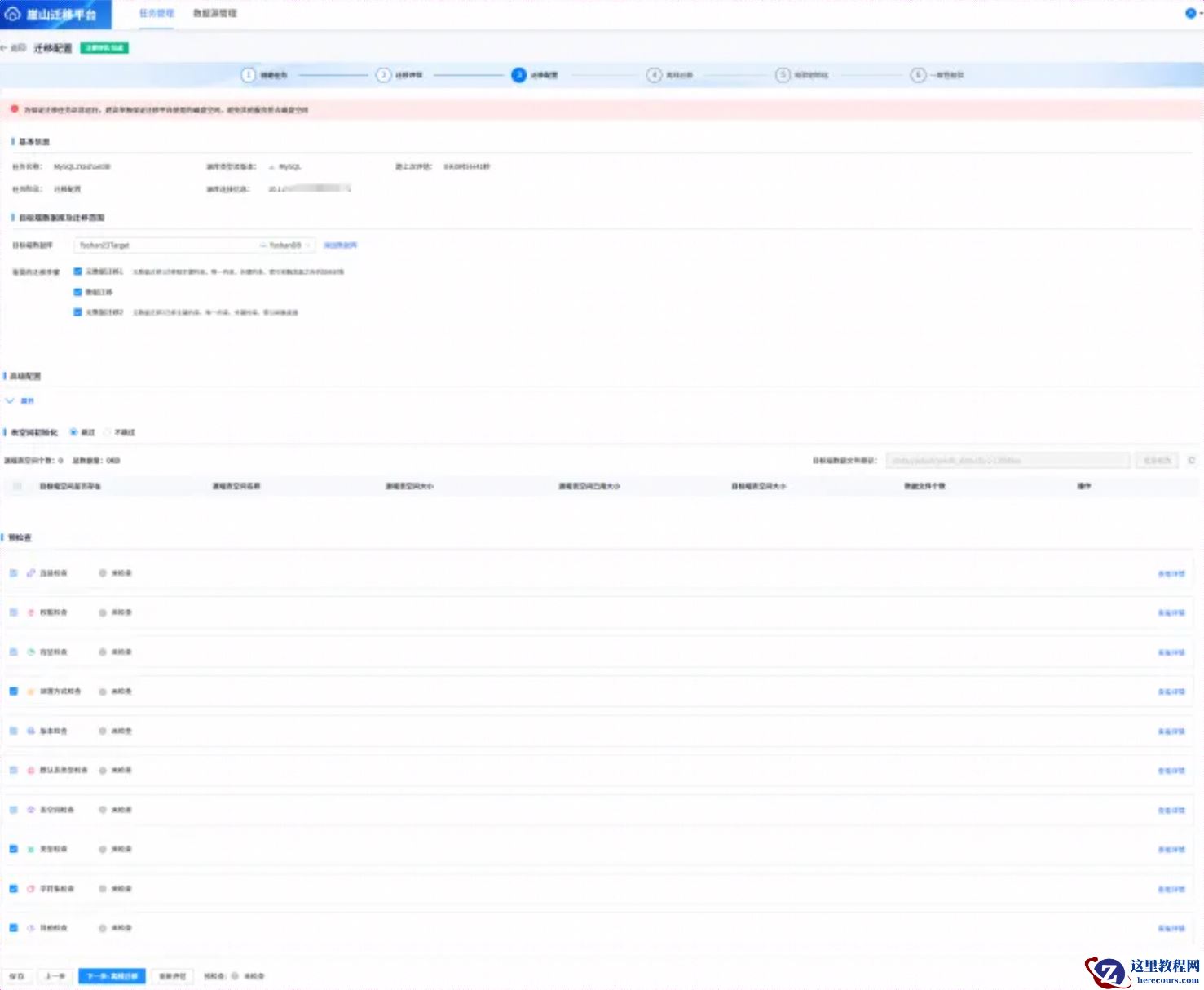Click the back arrow next to 迁移配置
This screenshot has width=1204, height=990.
pos(5,48)
